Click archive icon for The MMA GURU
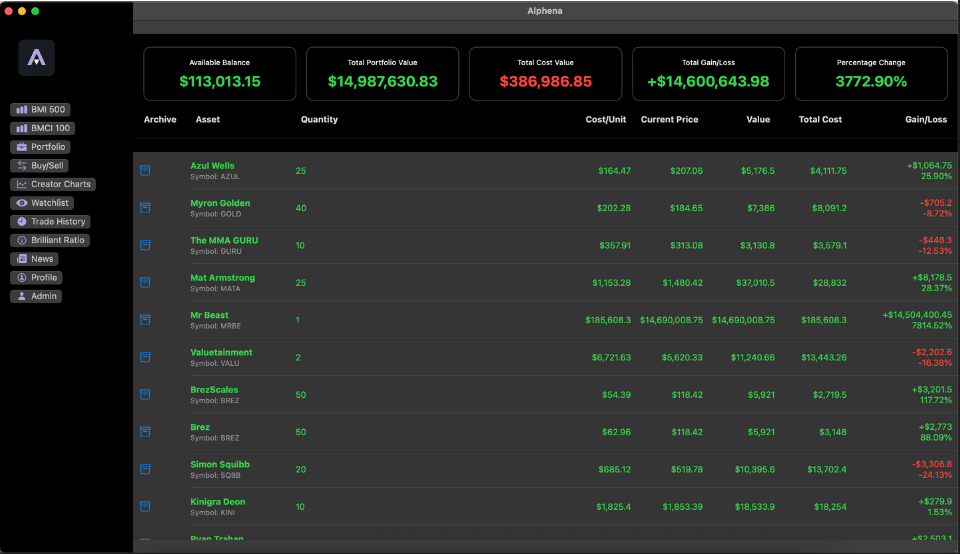 click(x=145, y=245)
